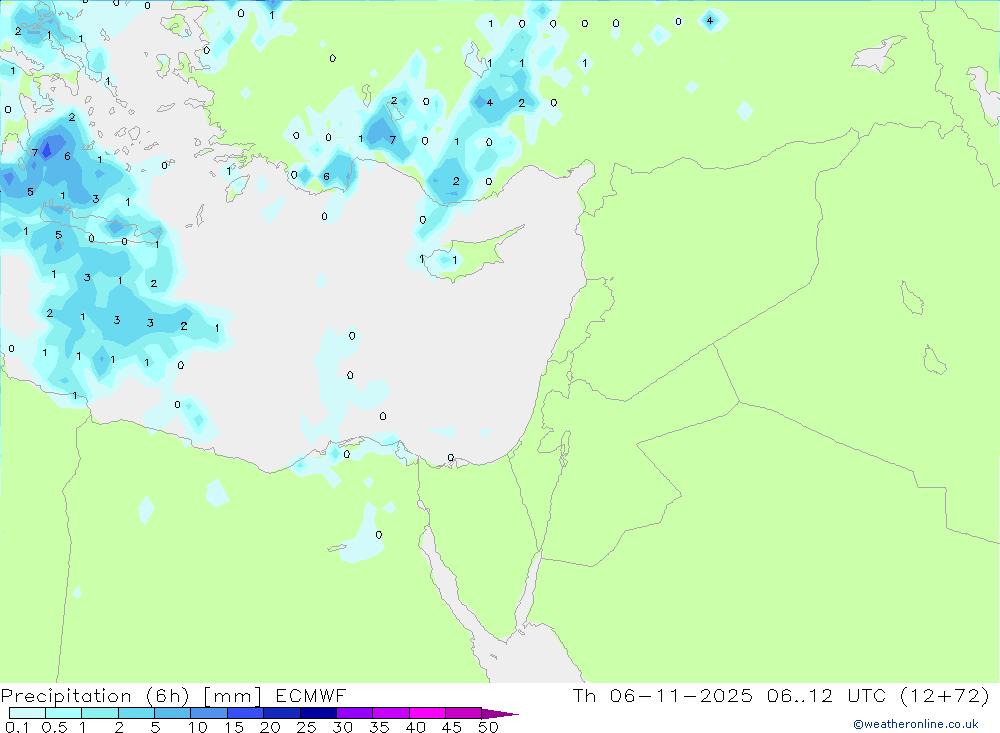1000x733 pixels.
Task: Click legend scale label '50'
Action: point(488,727)
